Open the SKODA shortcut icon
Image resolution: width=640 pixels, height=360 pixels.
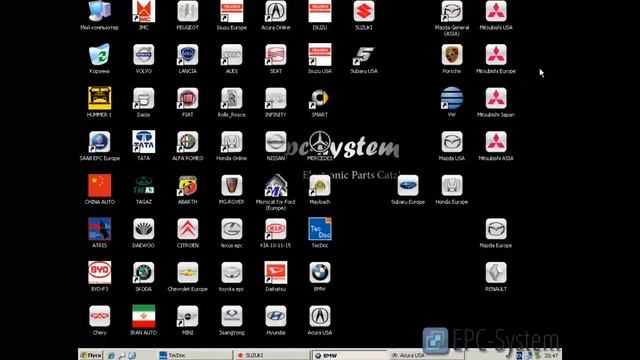[x=144, y=273]
